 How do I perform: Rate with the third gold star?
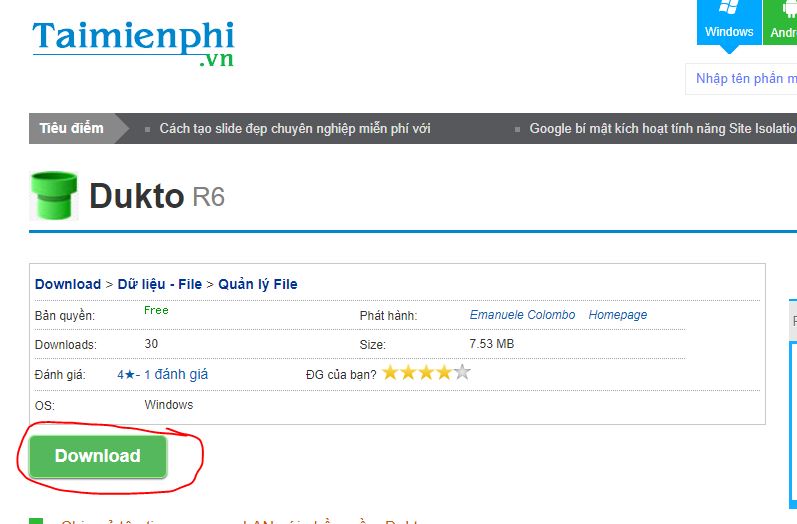(426, 373)
